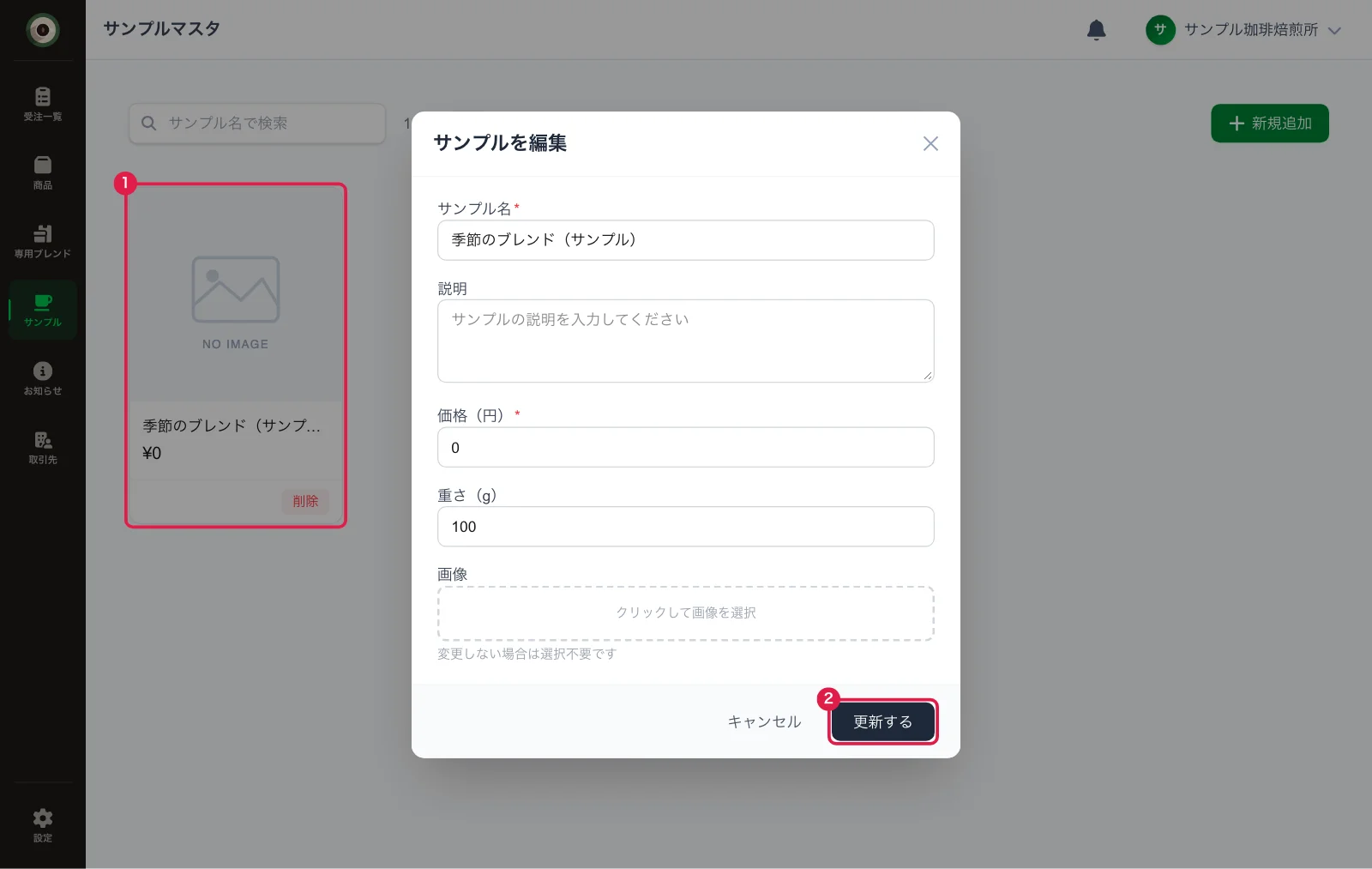Click the 削除 button on the sample card
Screen dimensions: 1372x869
pyautogui.click(x=305, y=501)
